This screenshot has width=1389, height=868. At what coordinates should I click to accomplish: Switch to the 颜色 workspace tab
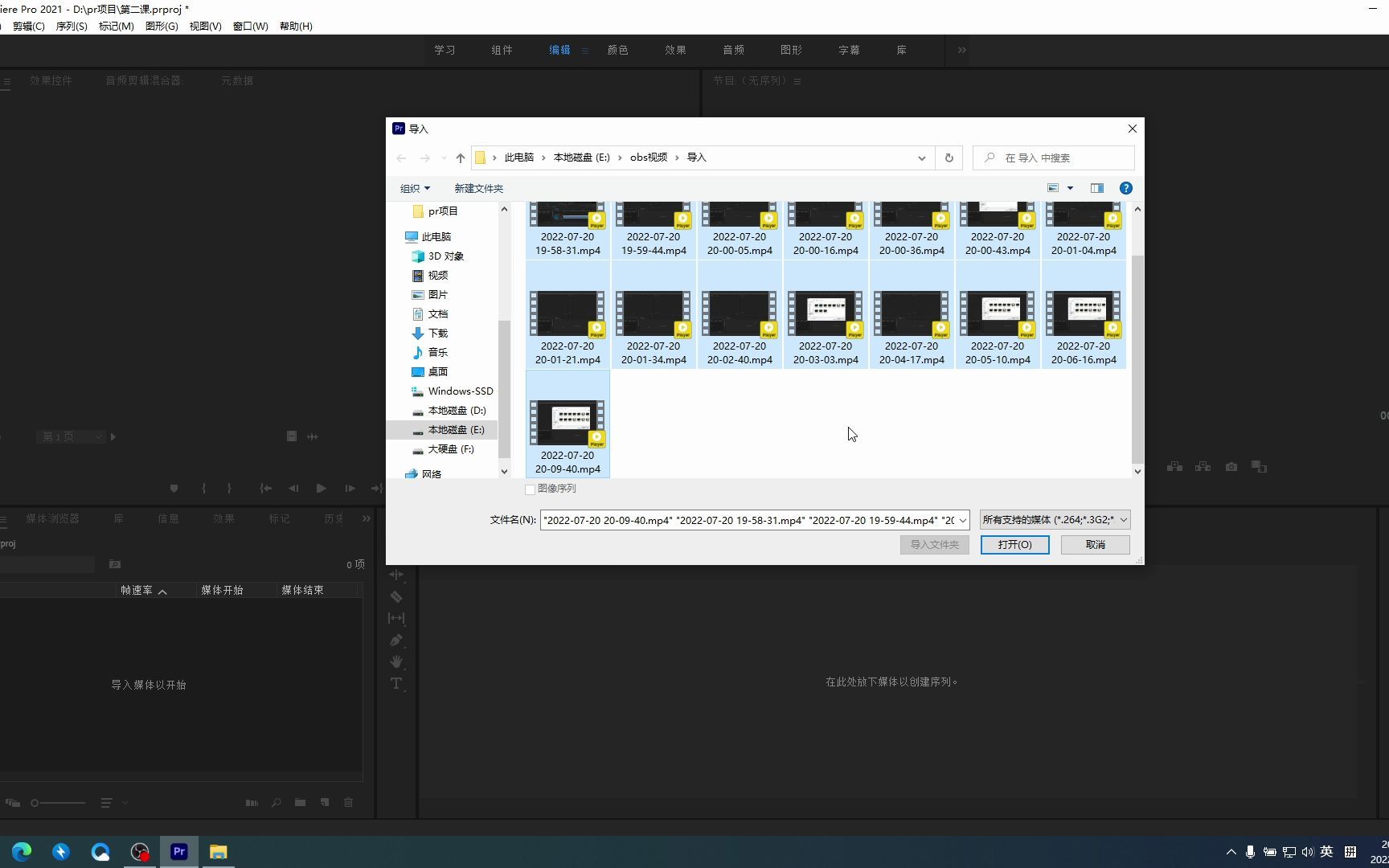point(617,50)
